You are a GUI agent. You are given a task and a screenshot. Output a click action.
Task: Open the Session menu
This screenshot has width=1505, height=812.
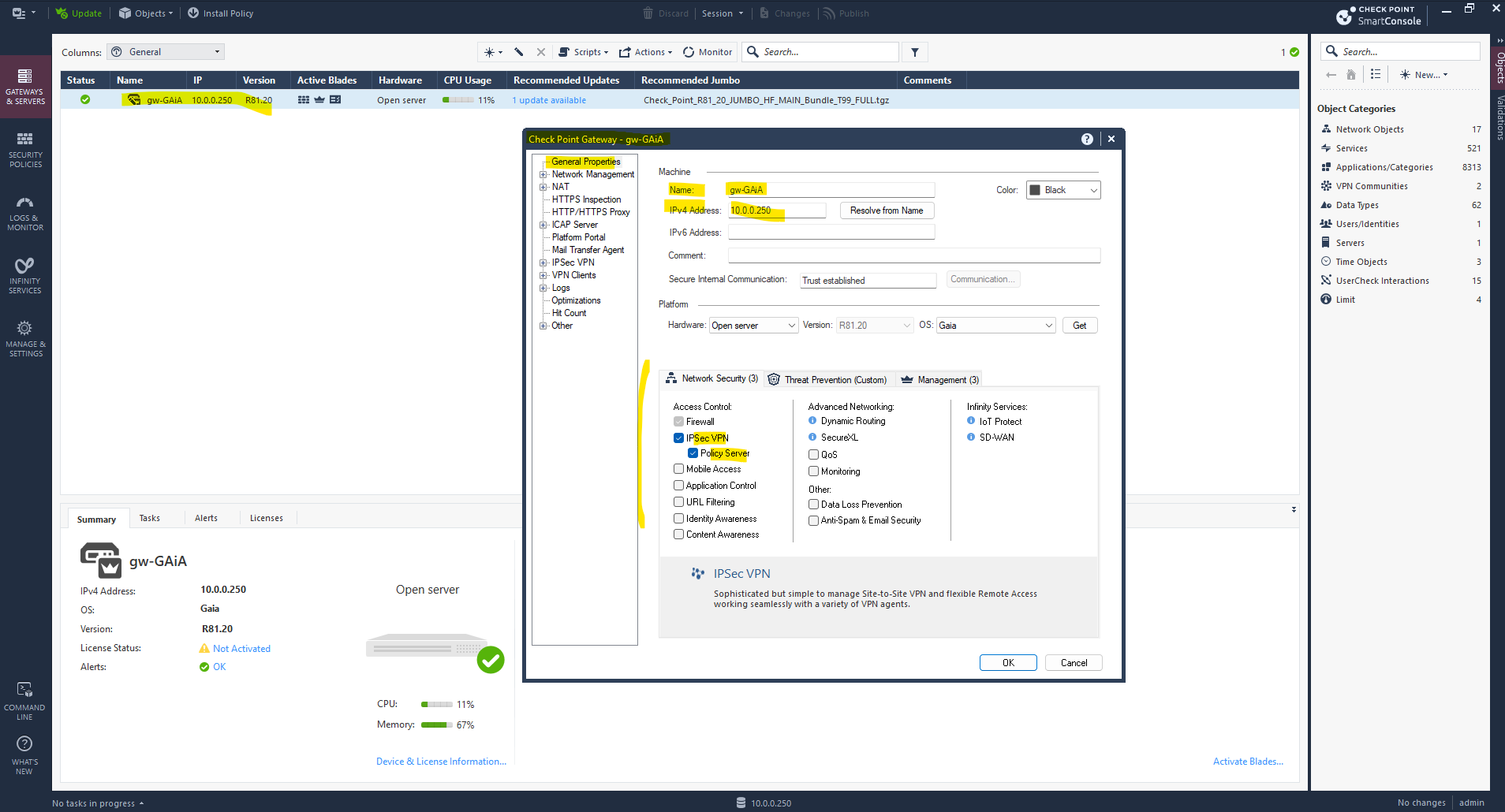(x=722, y=13)
